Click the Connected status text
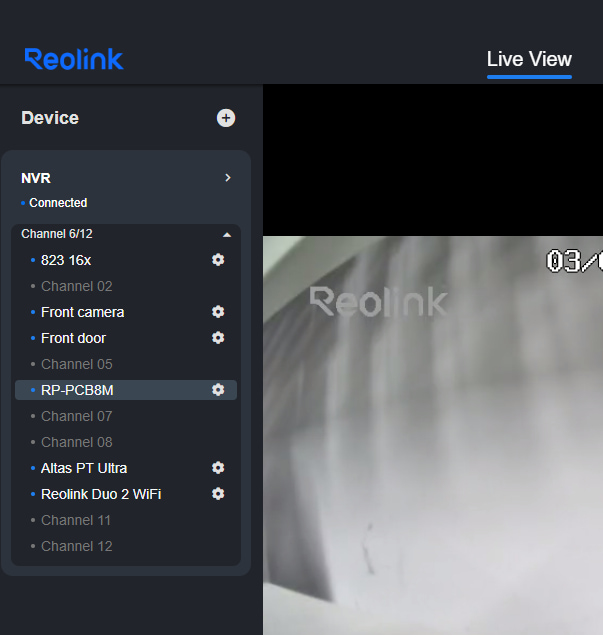This screenshot has width=603, height=635. click(58, 202)
